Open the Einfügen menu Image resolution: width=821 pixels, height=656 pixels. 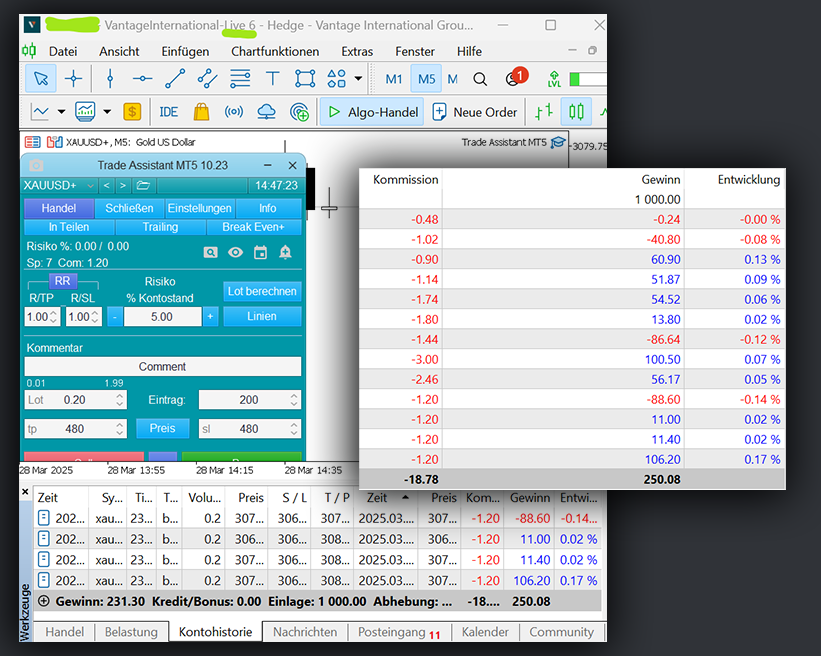[185, 51]
